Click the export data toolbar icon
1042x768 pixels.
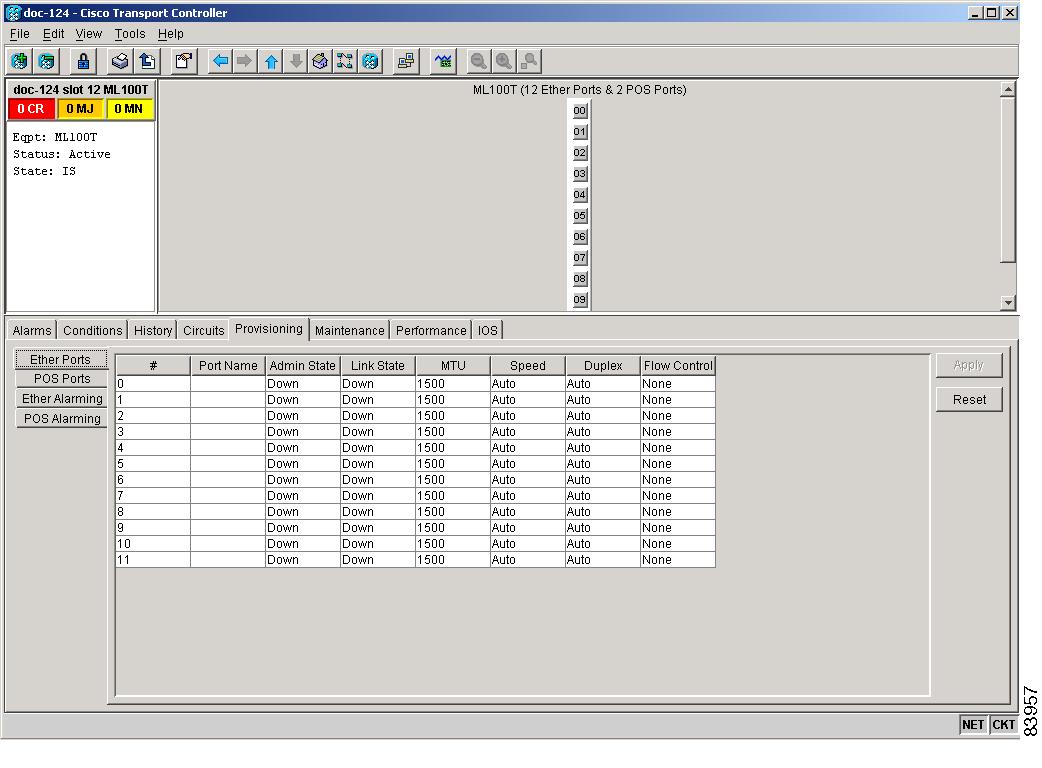pyautogui.click(x=147, y=62)
